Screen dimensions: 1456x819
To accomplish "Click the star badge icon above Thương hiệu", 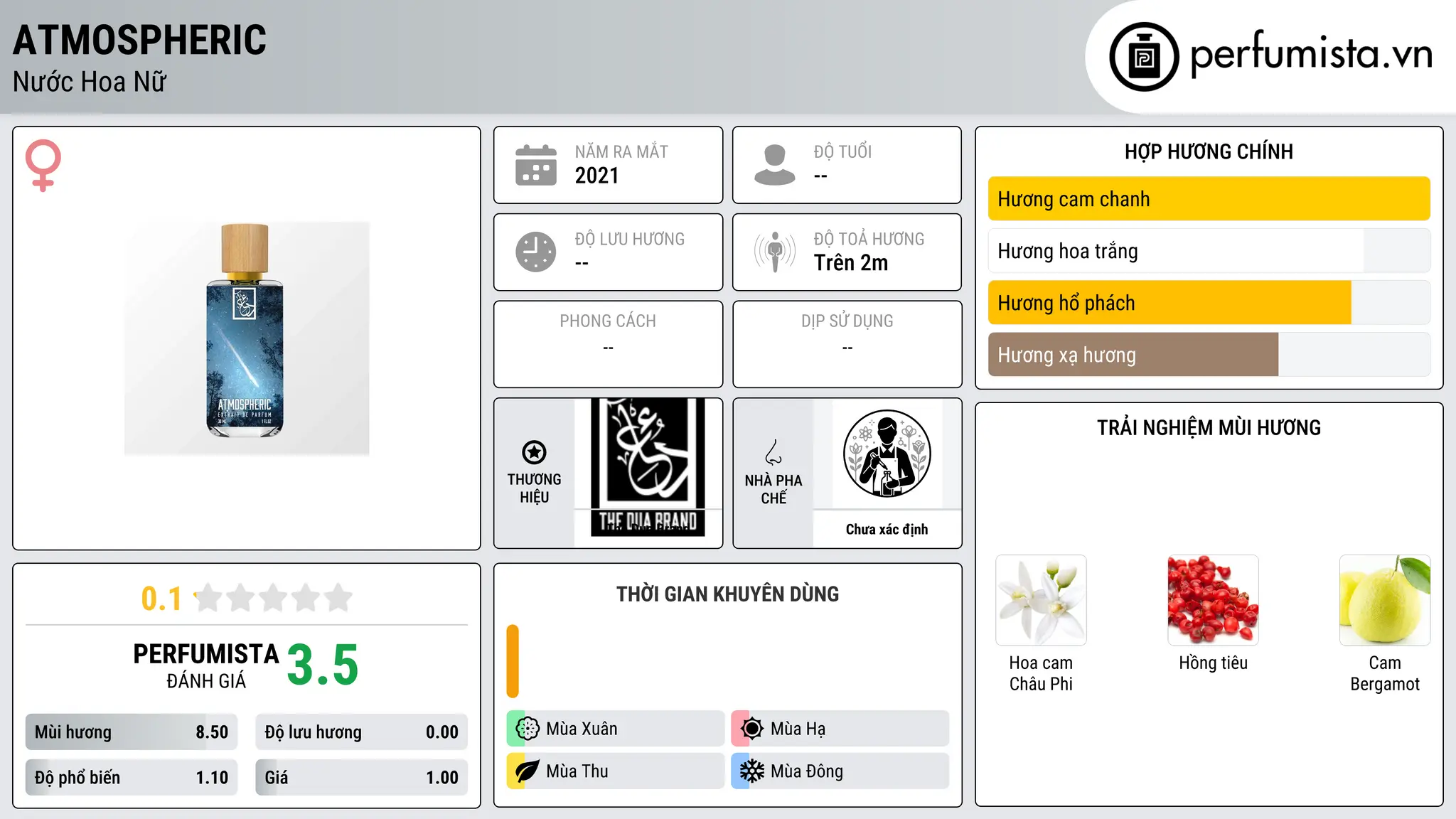I will (x=534, y=452).
